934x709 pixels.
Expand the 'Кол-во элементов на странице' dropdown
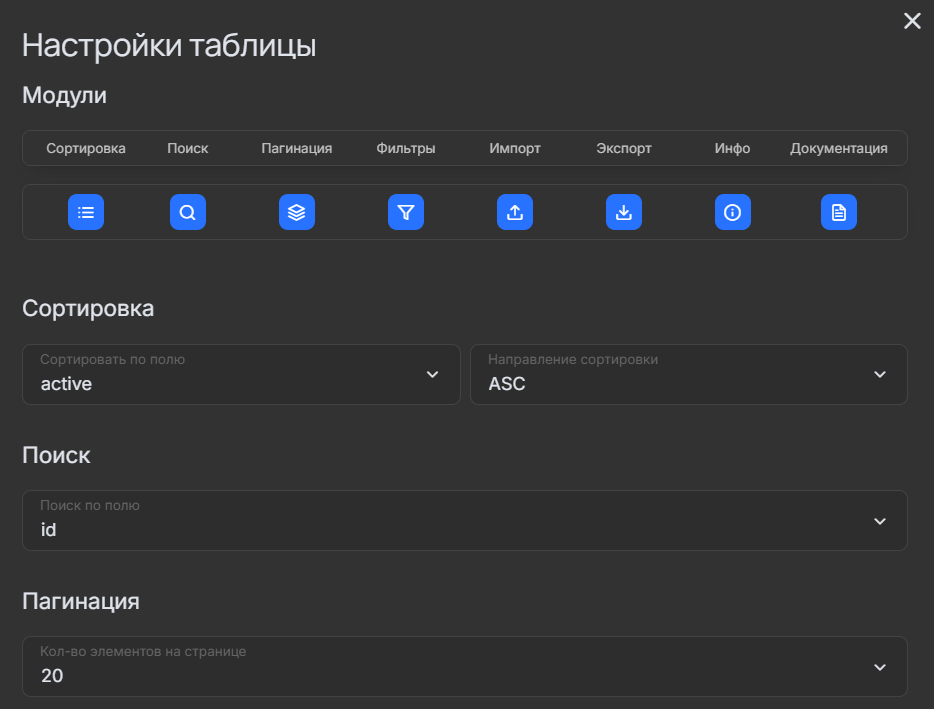pyautogui.click(x=464, y=667)
